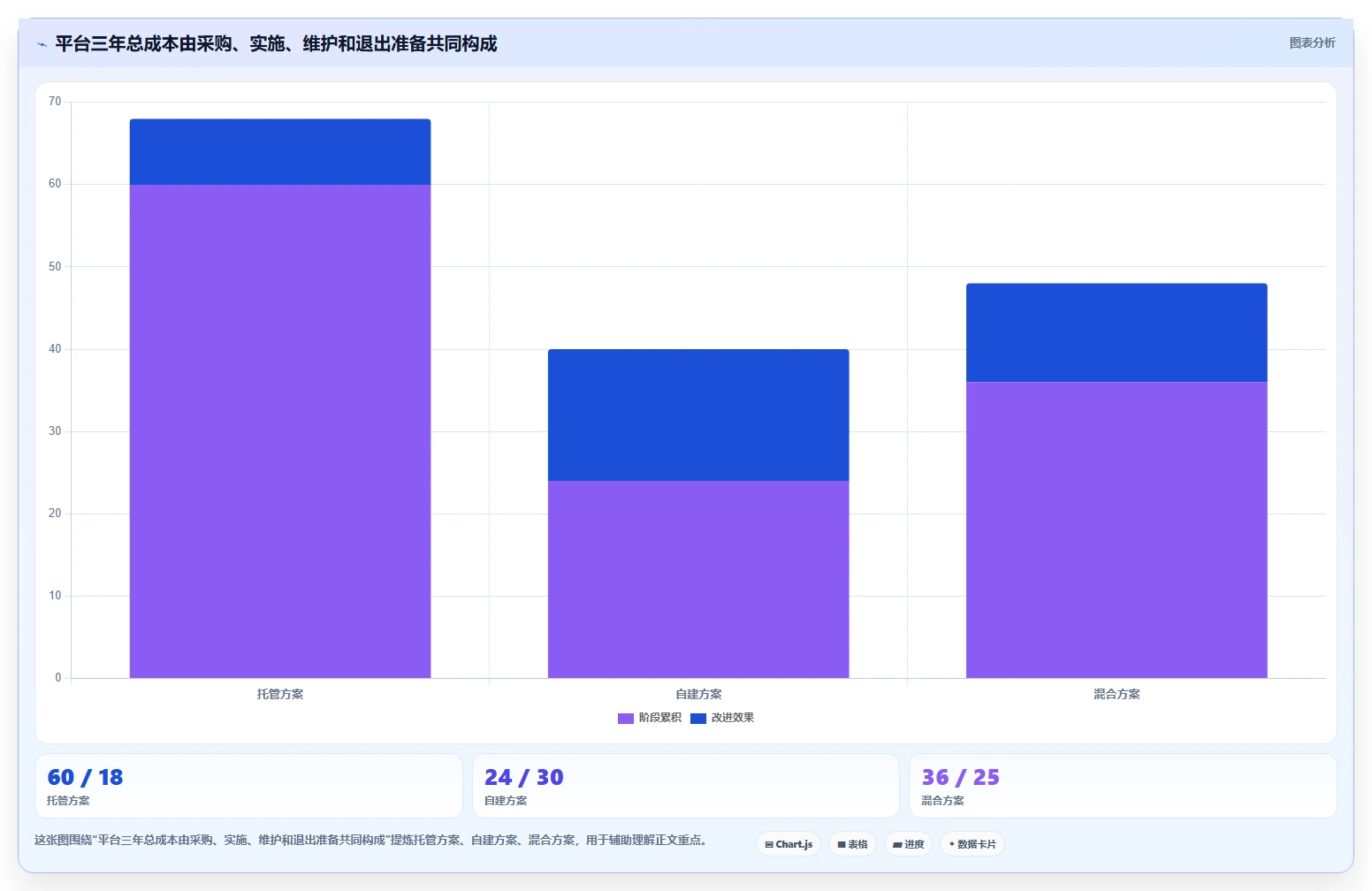
Task: Open the 60 / 18 data card
Action: point(248,786)
